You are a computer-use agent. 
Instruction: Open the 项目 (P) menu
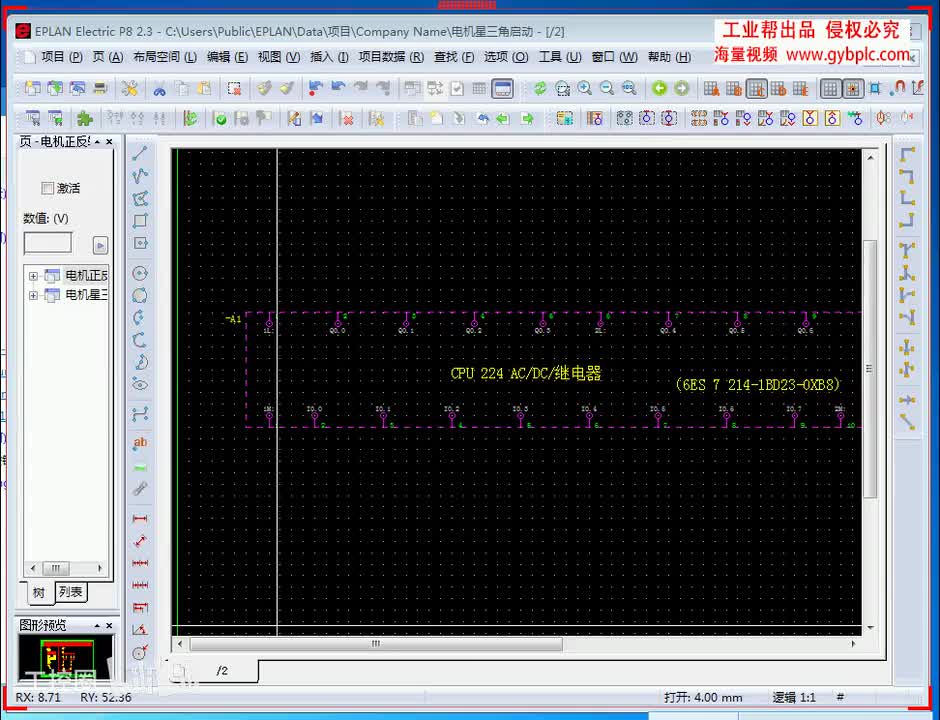tap(61, 57)
